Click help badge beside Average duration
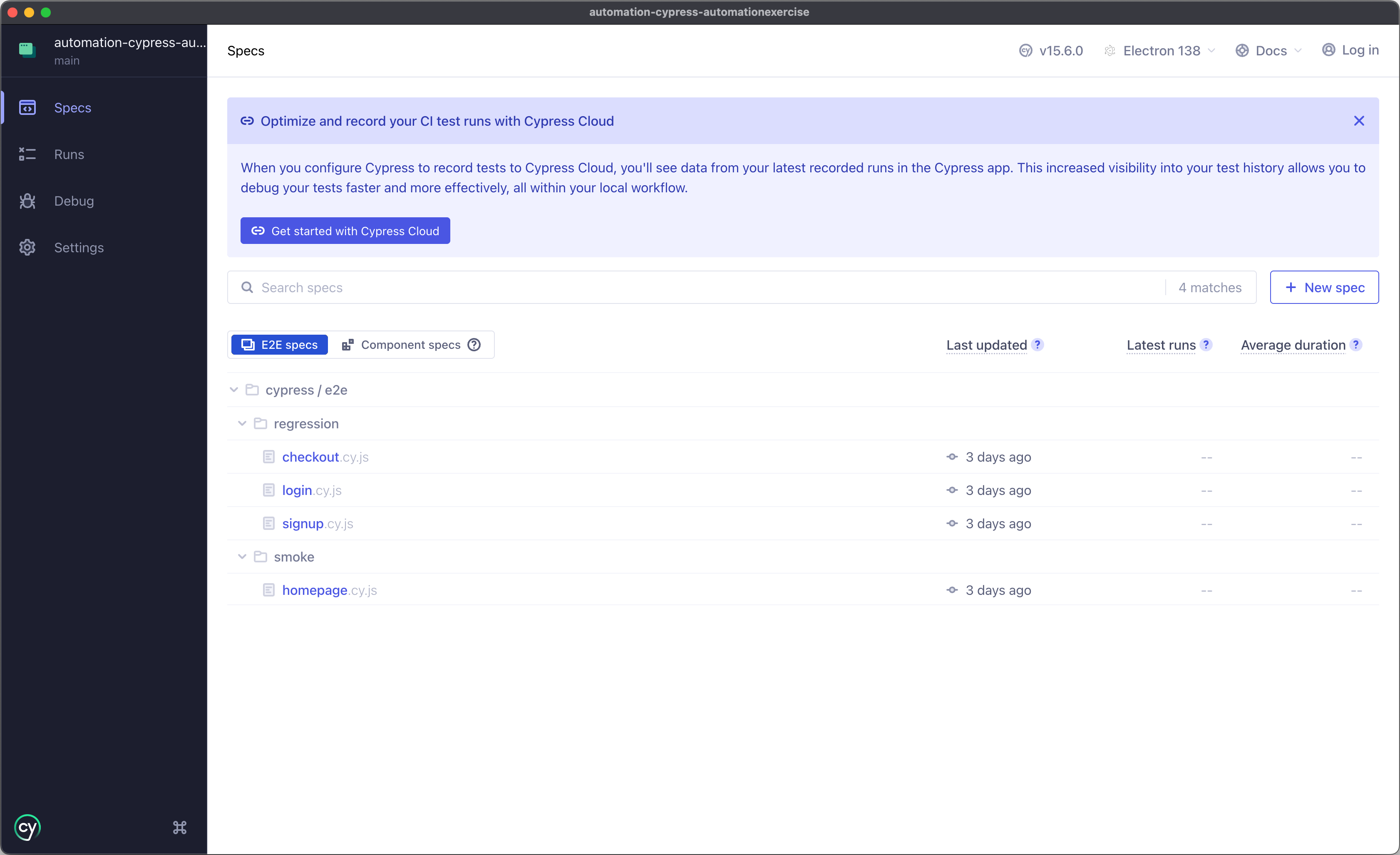Viewport: 1400px width, 855px height. coord(1356,345)
